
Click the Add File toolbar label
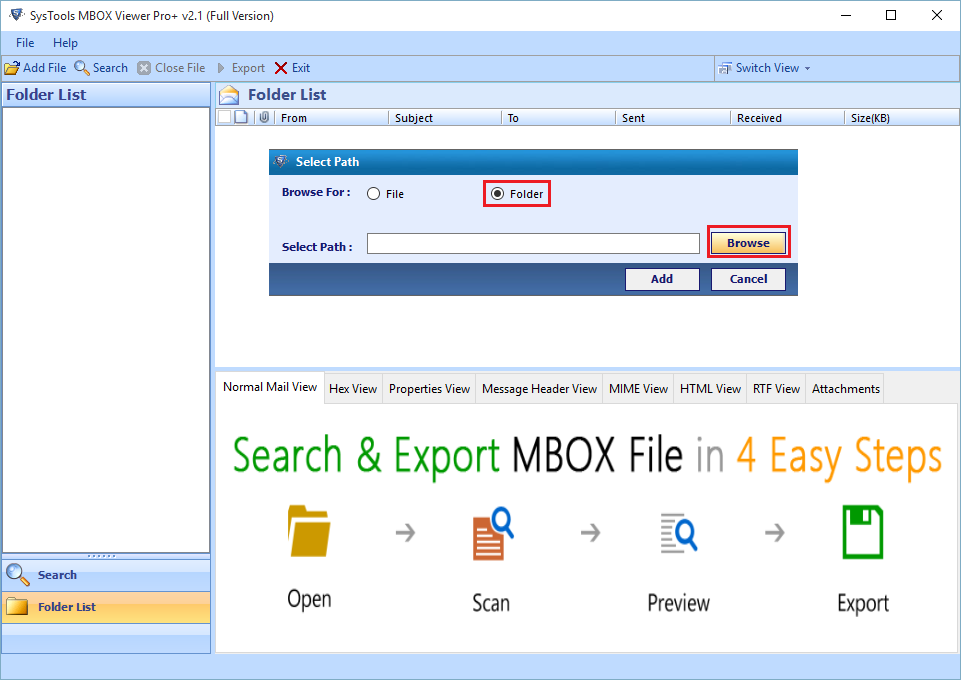45,68
